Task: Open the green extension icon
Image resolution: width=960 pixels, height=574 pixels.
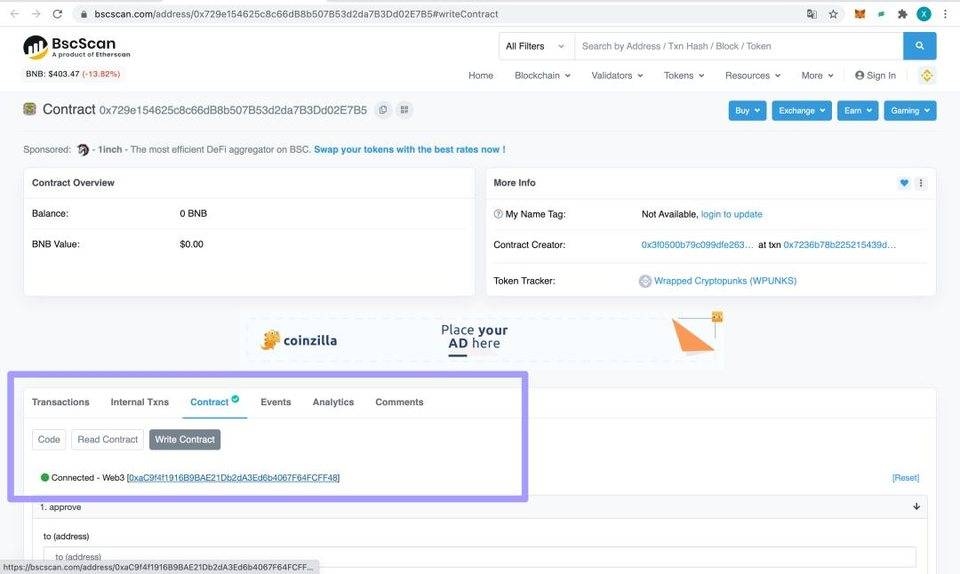Action: (881, 13)
